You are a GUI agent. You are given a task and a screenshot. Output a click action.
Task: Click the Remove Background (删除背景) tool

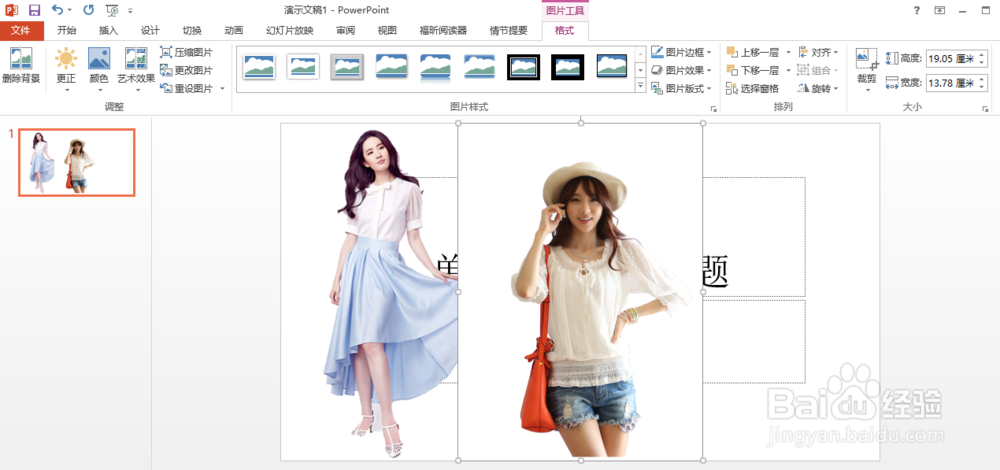(x=21, y=66)
